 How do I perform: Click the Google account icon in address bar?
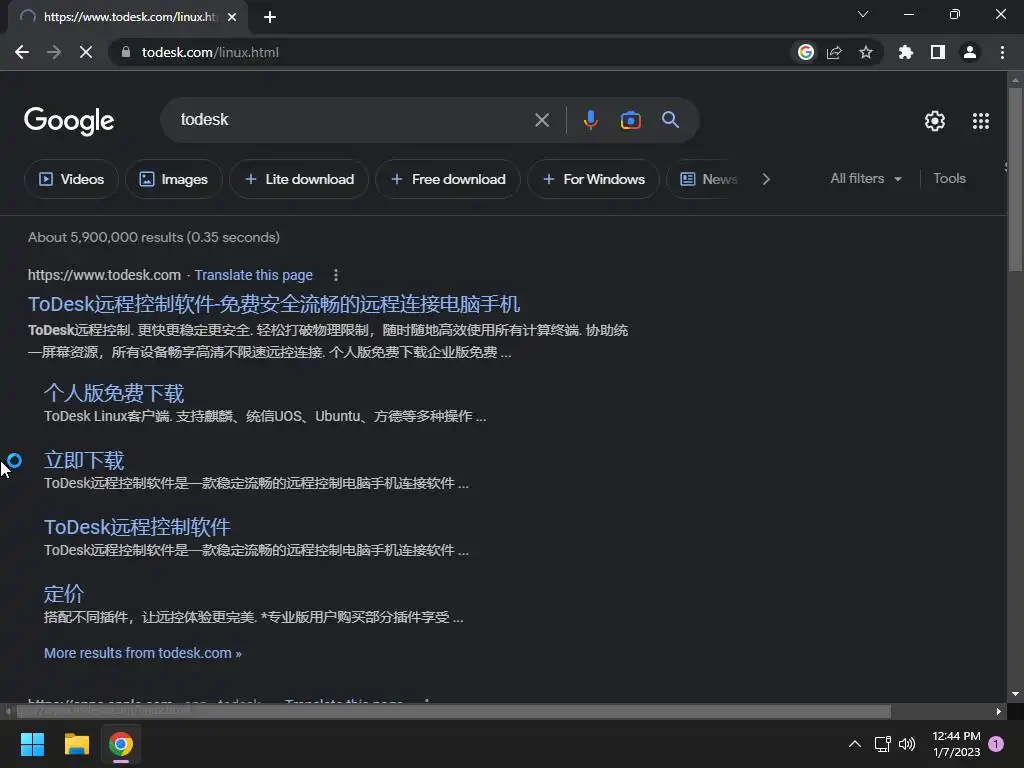[x=806, y=52]
